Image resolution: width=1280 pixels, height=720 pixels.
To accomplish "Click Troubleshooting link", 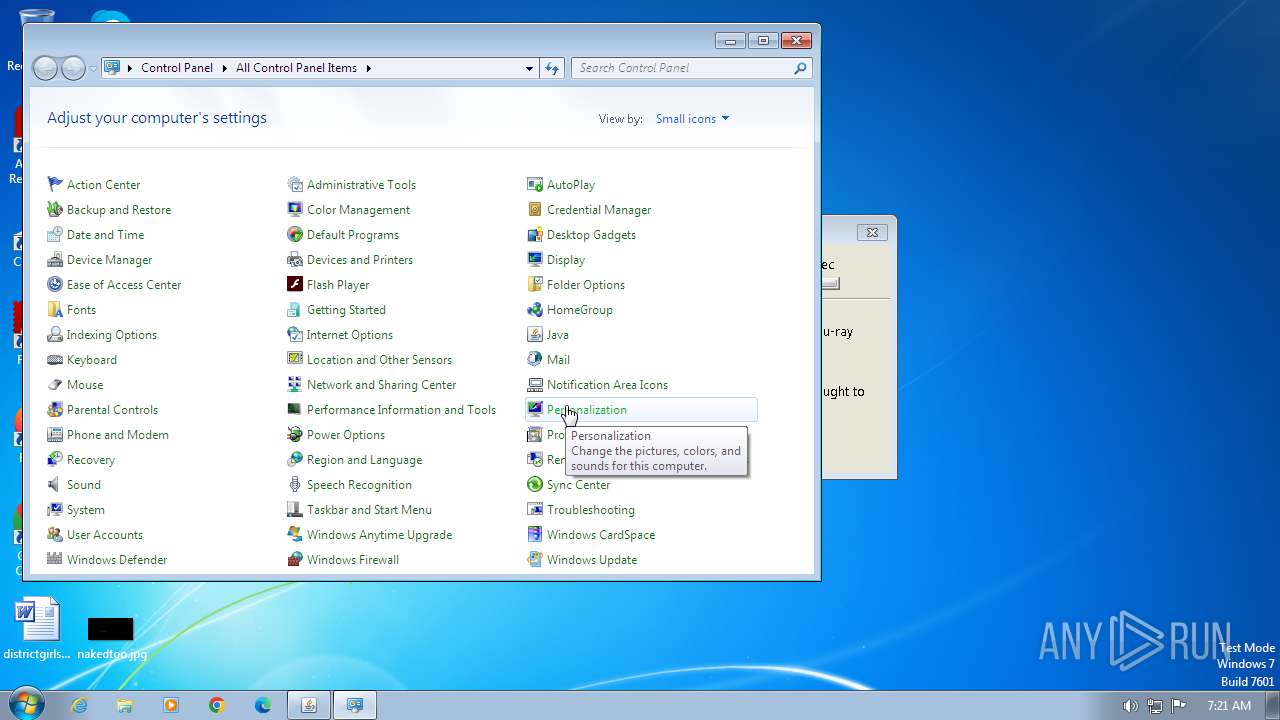I will point(590,509).
